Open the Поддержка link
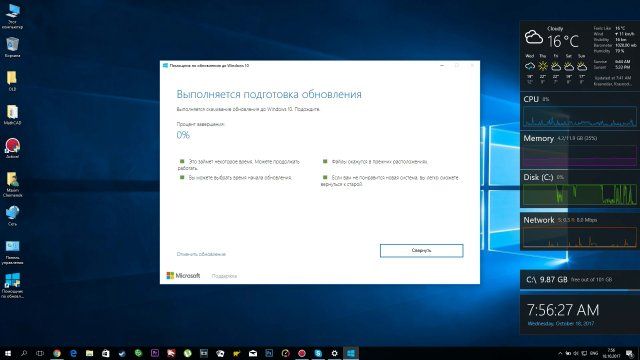The width and height of the screenshot is (640, 360). point(224,276)
